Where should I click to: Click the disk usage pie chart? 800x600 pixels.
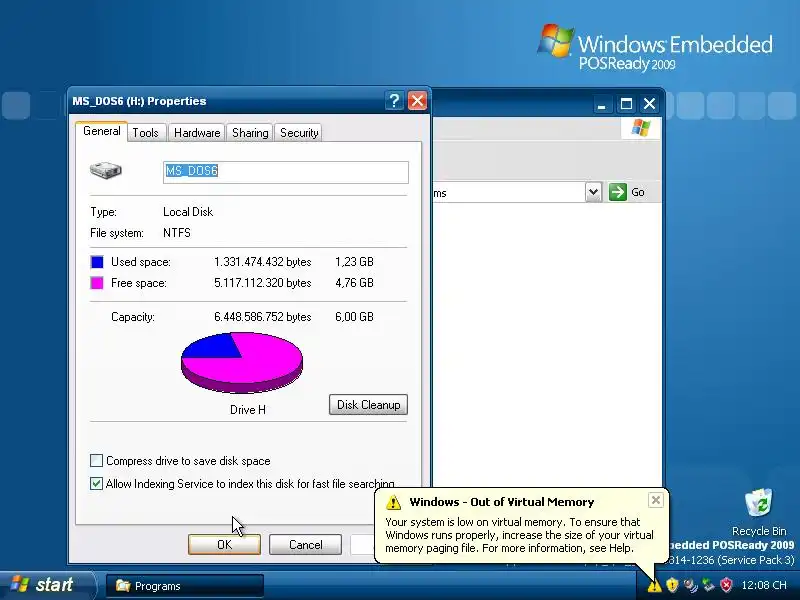coord(242,363)
